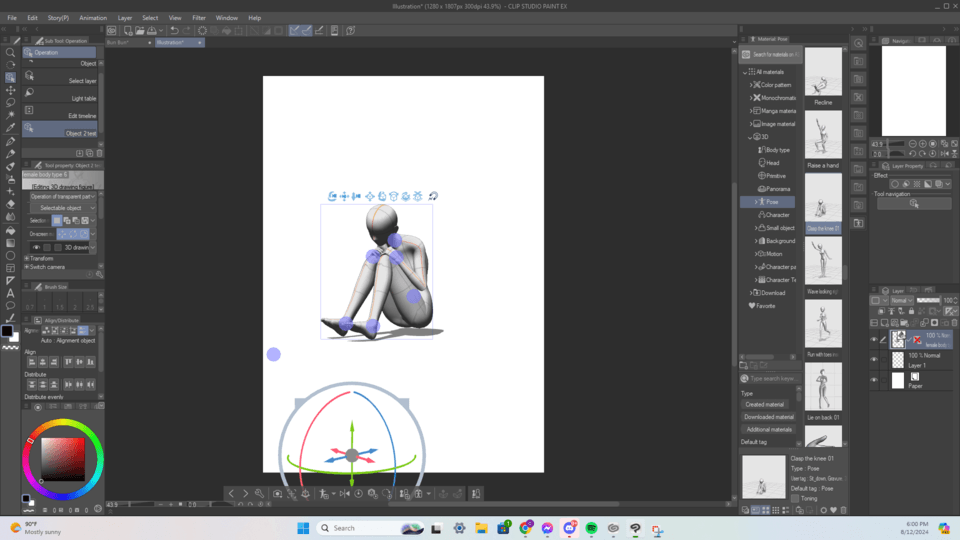Screen dimensions: 960x540
Task: Click flip horizontal icon in Navigator
Action: tap(943, 154)
